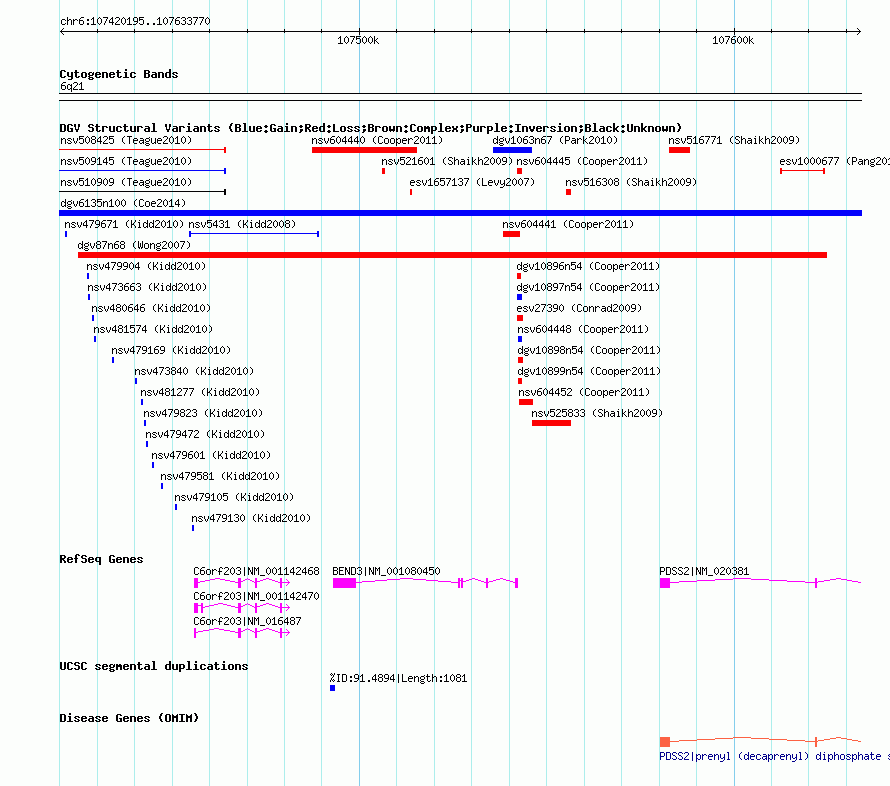890x786 pixels.
Task: Select UCSC segmental duplications track title
Action: tap(154, 666)
